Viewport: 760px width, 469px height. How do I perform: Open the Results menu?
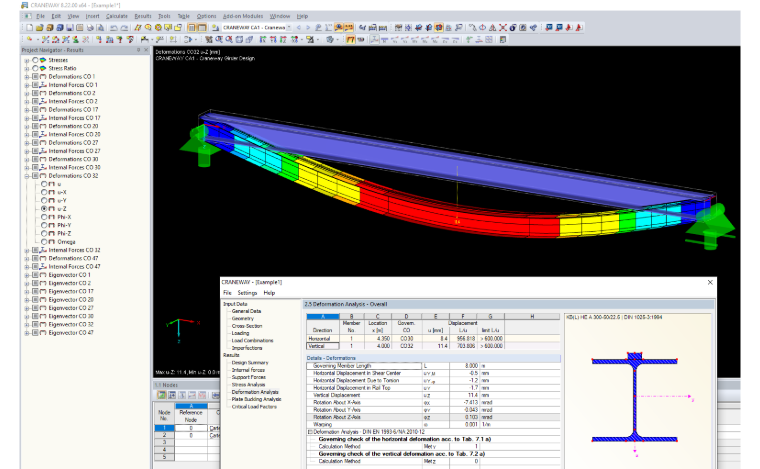pos(142,16)
